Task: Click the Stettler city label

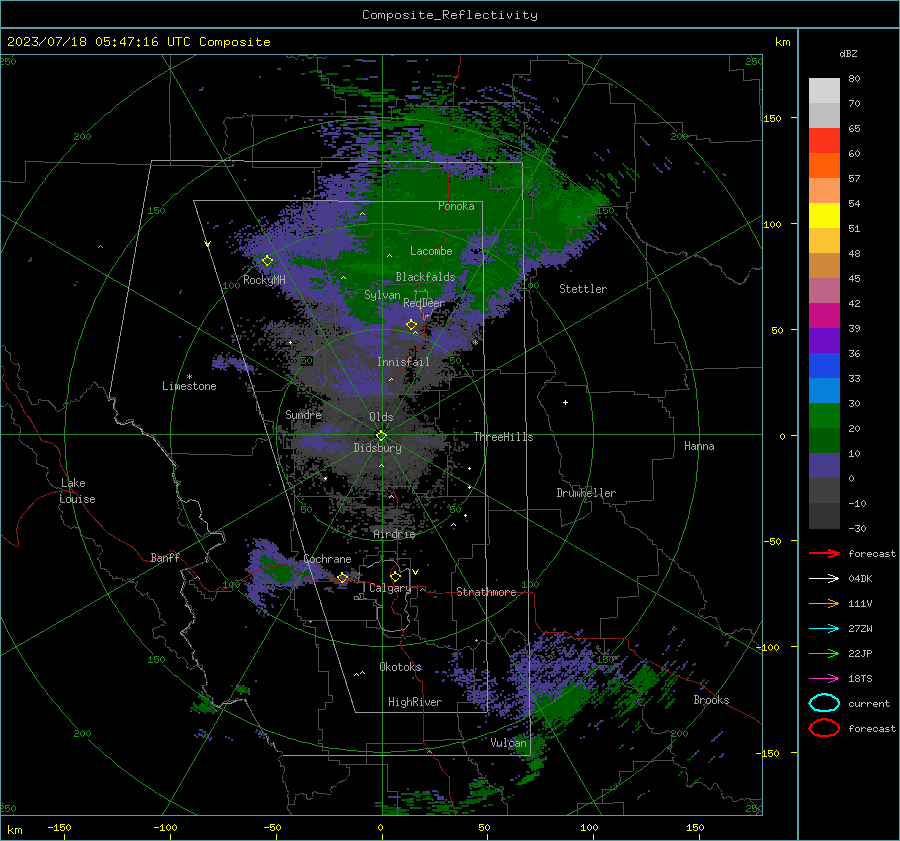Action: click(x=583, y=289)
